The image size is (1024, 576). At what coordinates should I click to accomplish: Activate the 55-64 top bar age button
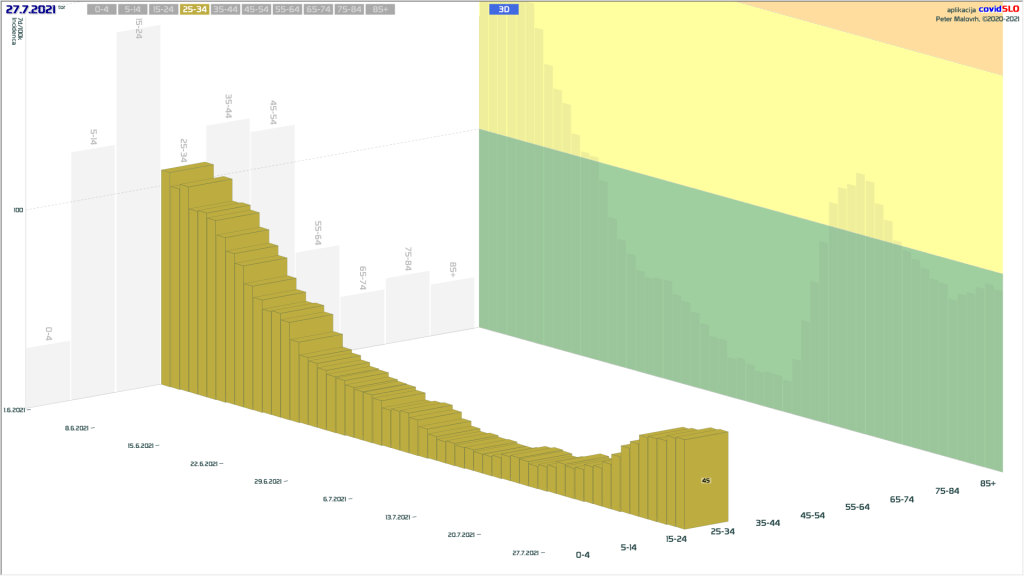[x=288, y=9]
